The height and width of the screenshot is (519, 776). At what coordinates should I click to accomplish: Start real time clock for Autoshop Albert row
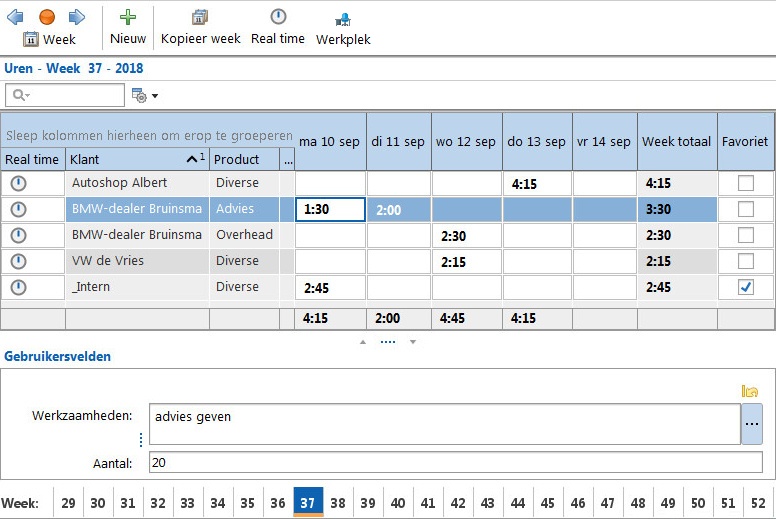[18, 183]
